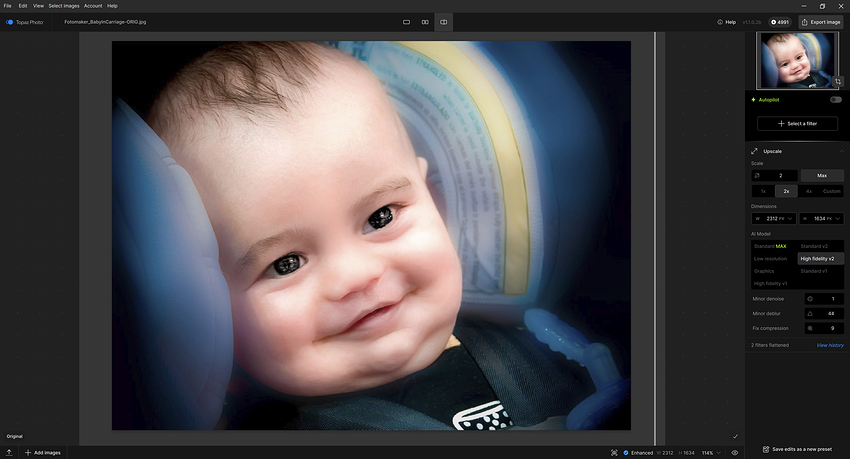This screenshot has height=459, width=850.
Task: Open the Account menu
Action: (x=92, y=6)
